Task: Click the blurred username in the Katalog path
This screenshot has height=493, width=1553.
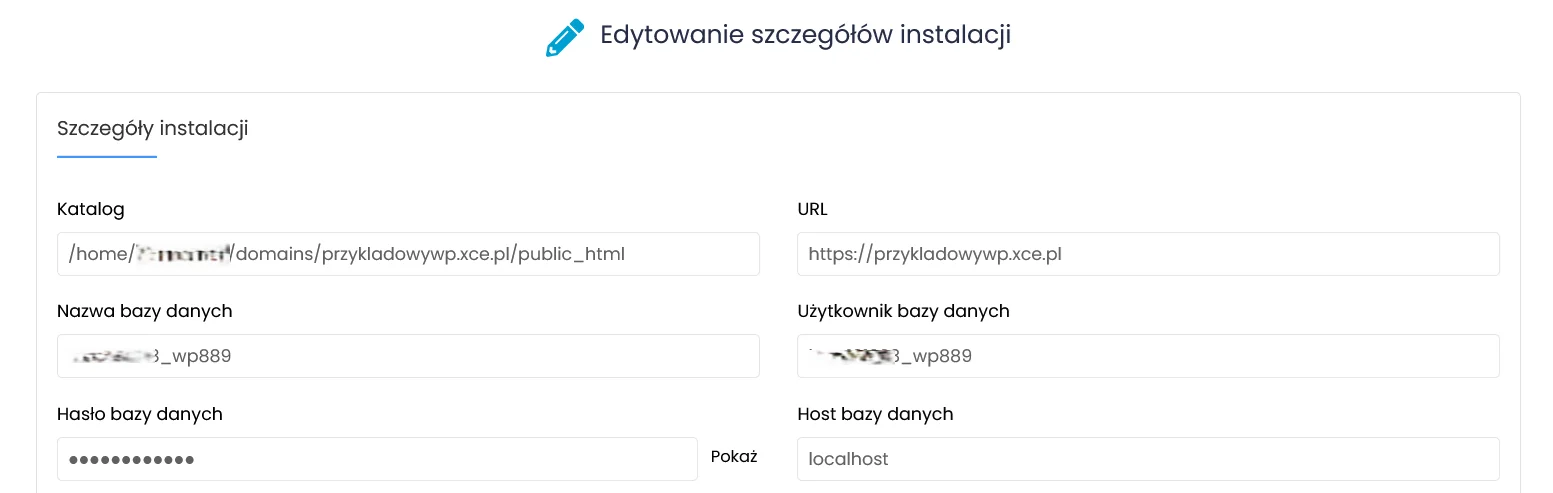Action: (x=183, y=254)
